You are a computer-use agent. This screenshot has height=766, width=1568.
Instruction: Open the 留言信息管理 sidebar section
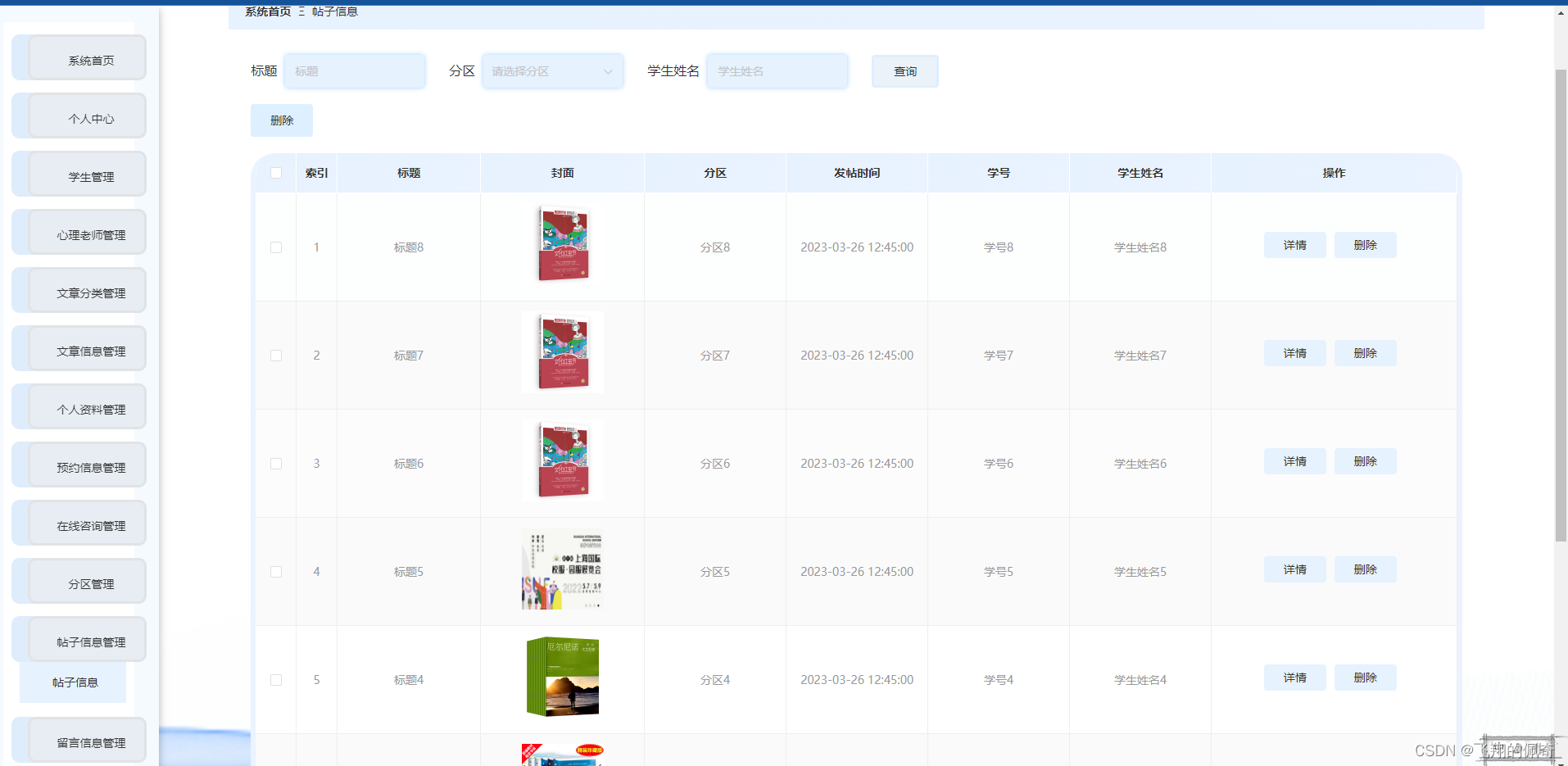[x=78, y=740]
